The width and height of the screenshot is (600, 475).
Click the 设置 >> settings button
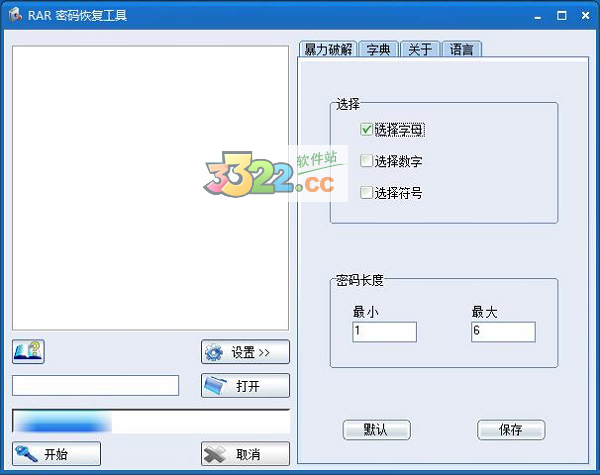pos(245,351)
